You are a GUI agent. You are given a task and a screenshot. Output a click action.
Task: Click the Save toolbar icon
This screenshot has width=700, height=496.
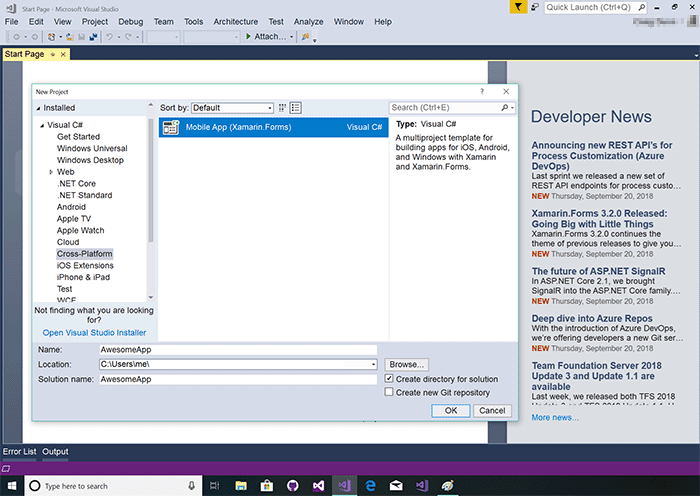point(82,37)
